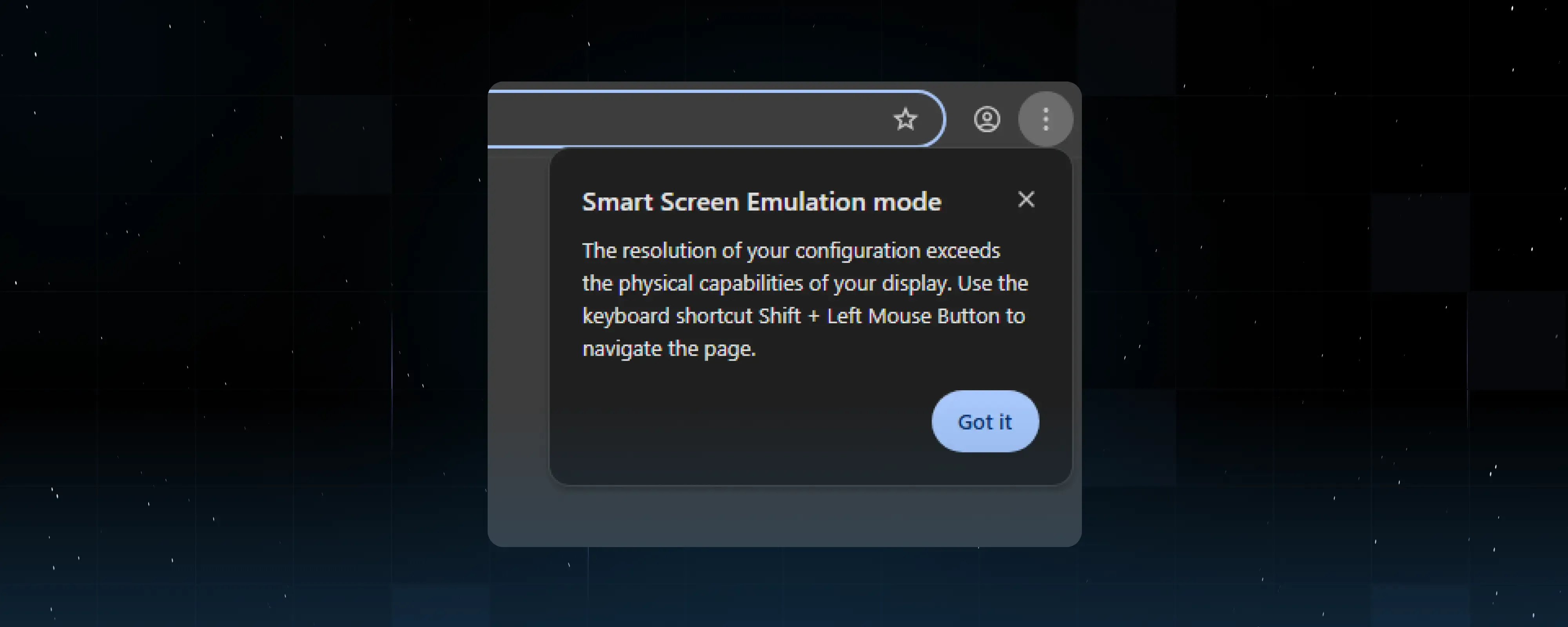The width and height of the screenshot is (1568, 627).
Task: Click the gray page area below the popup
Action: [x=785, y=516]
